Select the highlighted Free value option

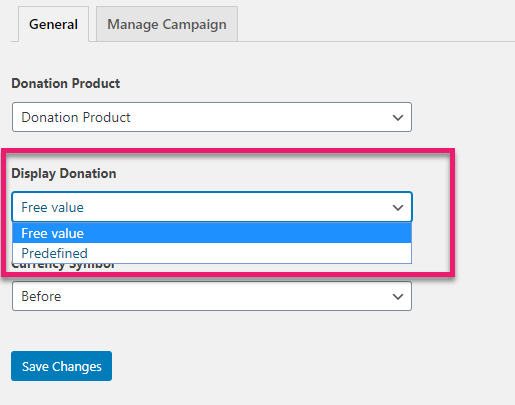(212, 233)
